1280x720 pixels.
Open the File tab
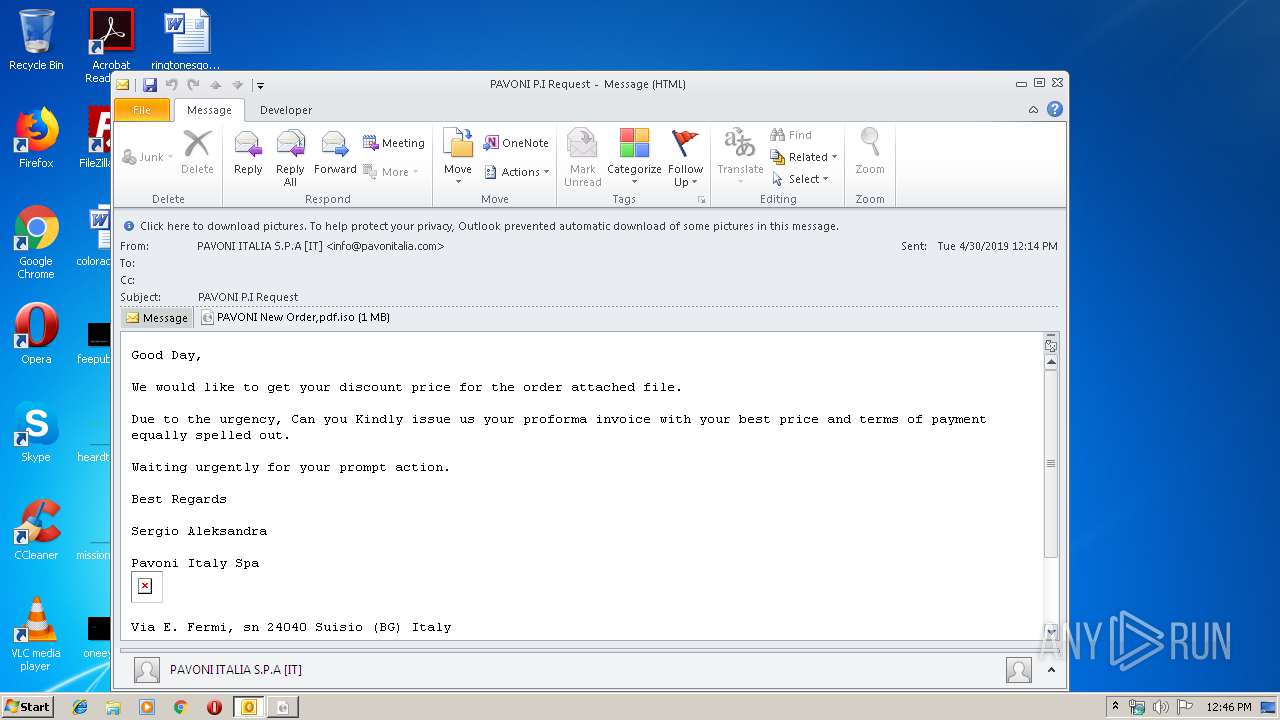142,110
